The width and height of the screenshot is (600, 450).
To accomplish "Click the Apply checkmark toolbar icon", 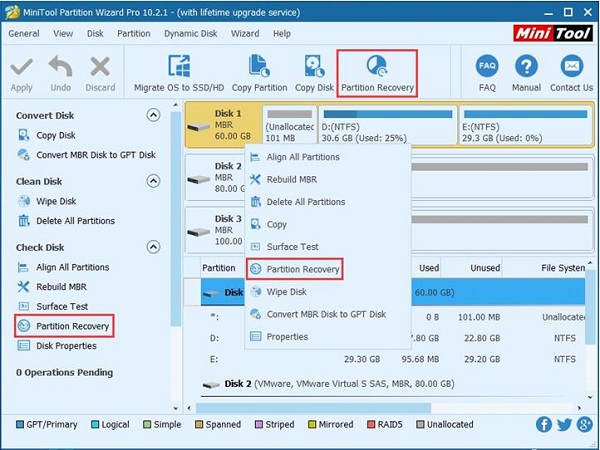I will click(x=21, y=68).
